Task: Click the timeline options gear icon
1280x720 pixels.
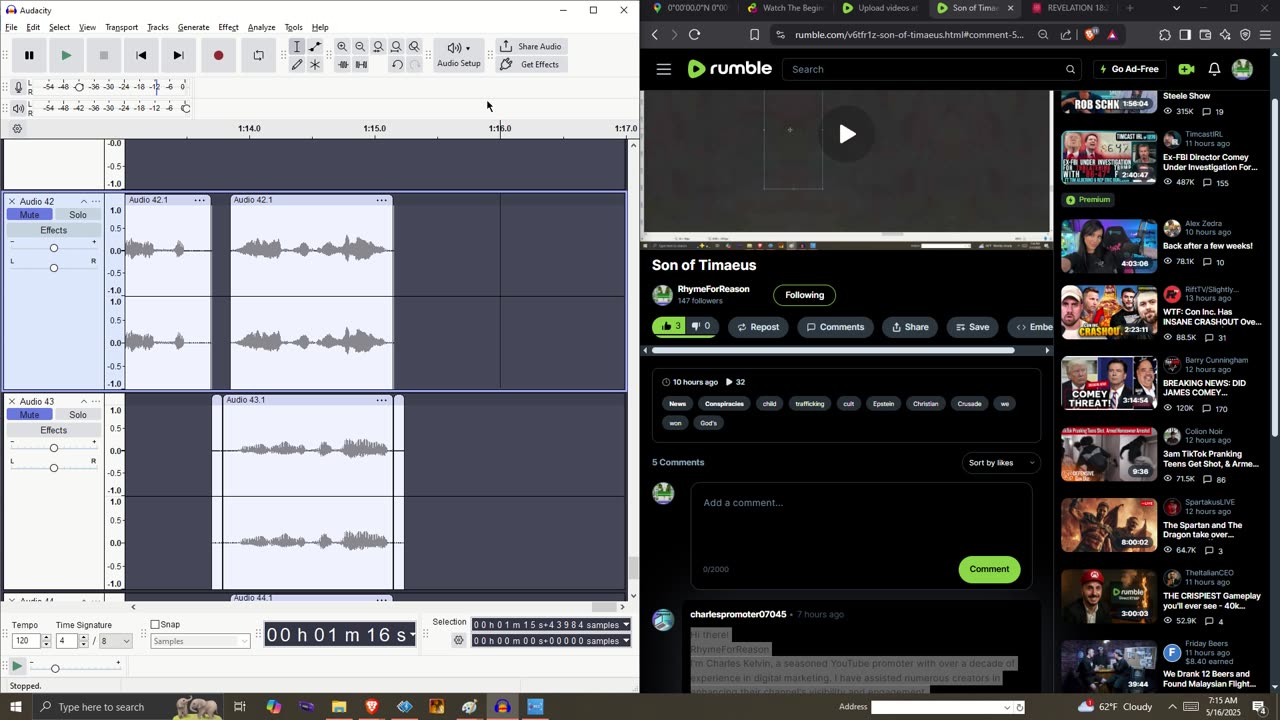Action: pyautogui.click(x=17, y=129)
